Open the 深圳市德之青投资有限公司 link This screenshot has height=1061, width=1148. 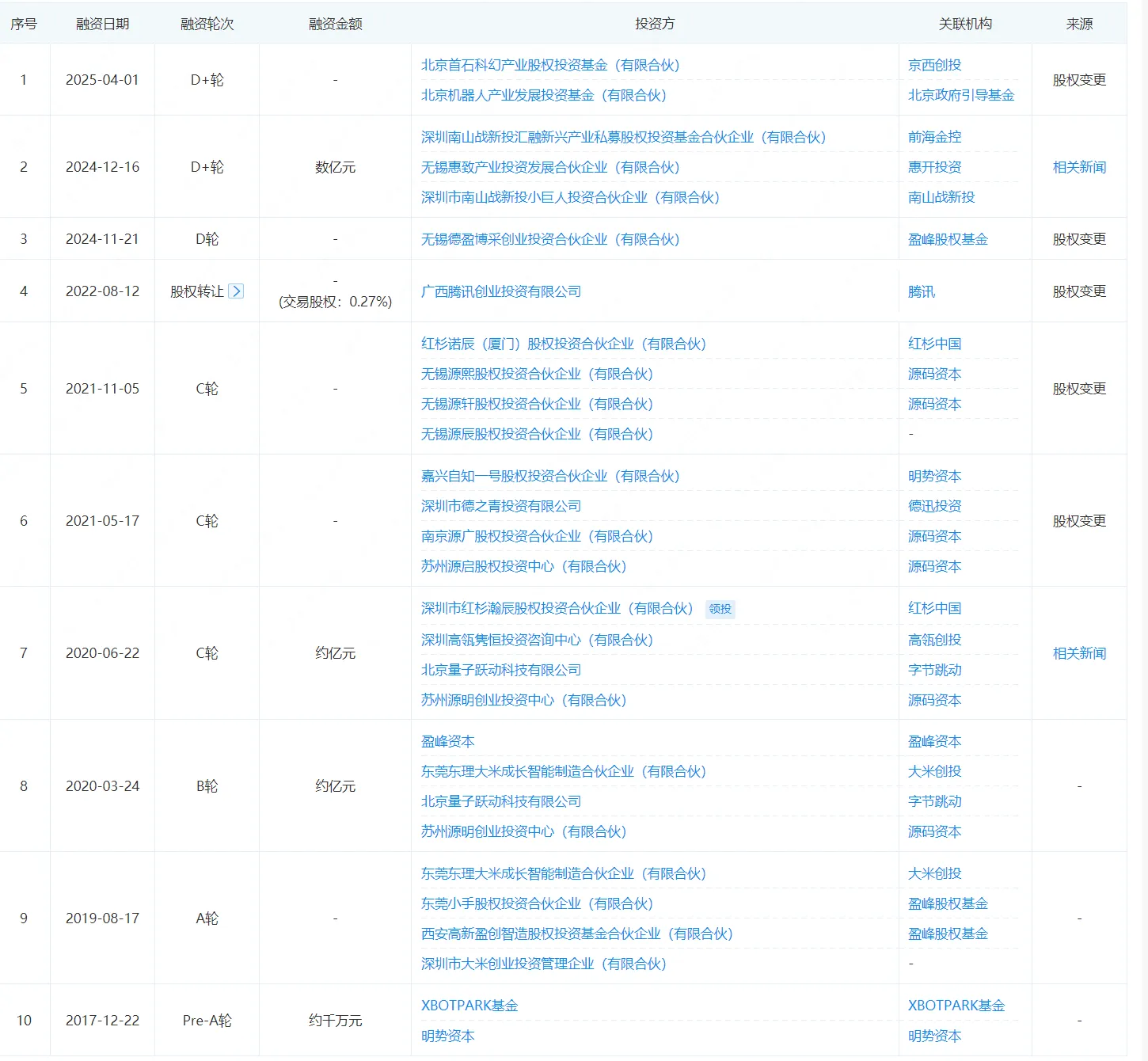tap(501, 506)
